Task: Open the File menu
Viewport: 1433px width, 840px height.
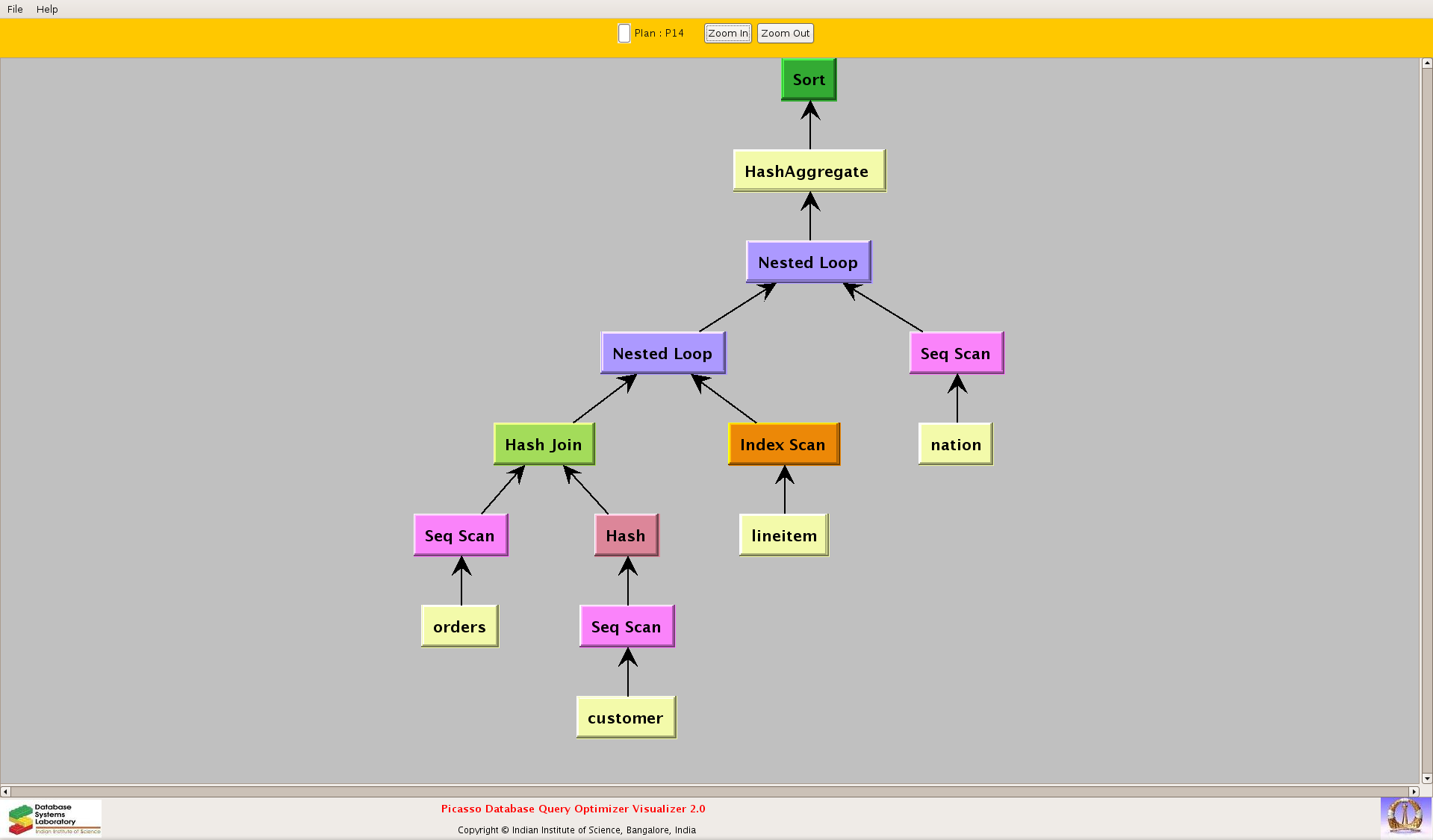Action: tap(15, 9)
